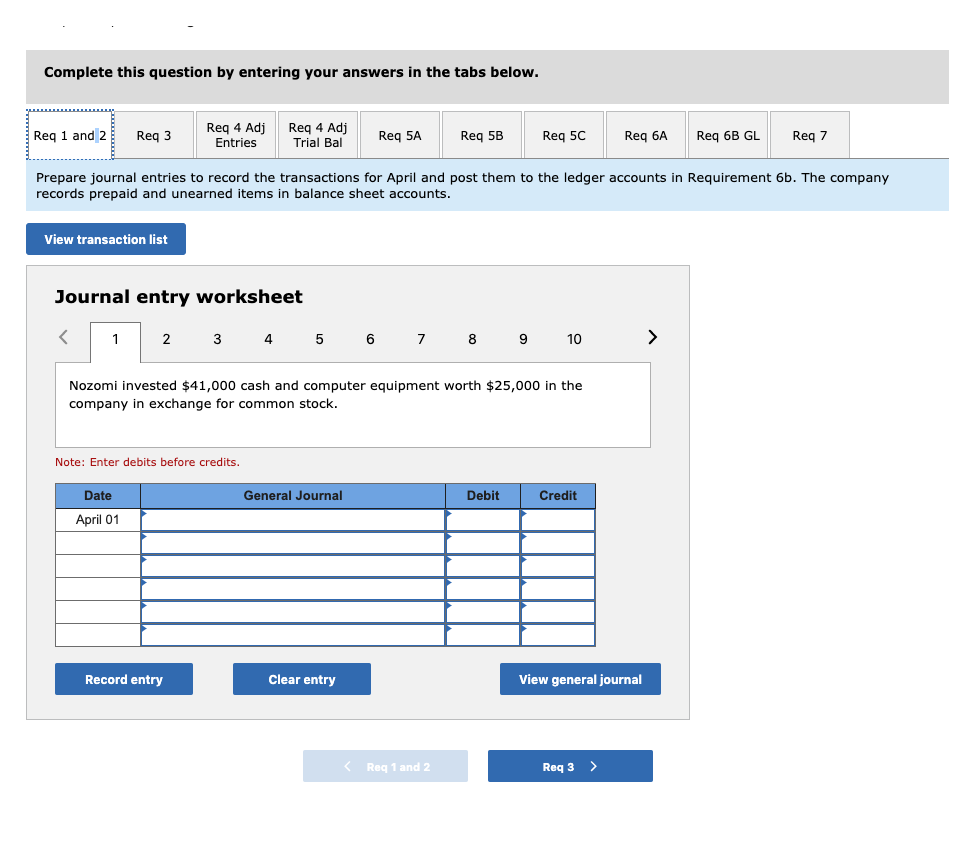
Task: Open last row General Journal account dropdown
Action: [293, 635]
